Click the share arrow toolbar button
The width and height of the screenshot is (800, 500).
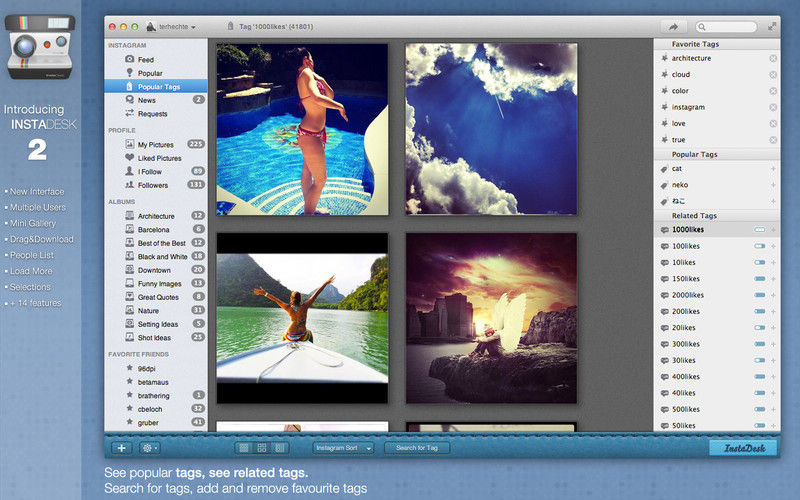(x=673, y=27)
